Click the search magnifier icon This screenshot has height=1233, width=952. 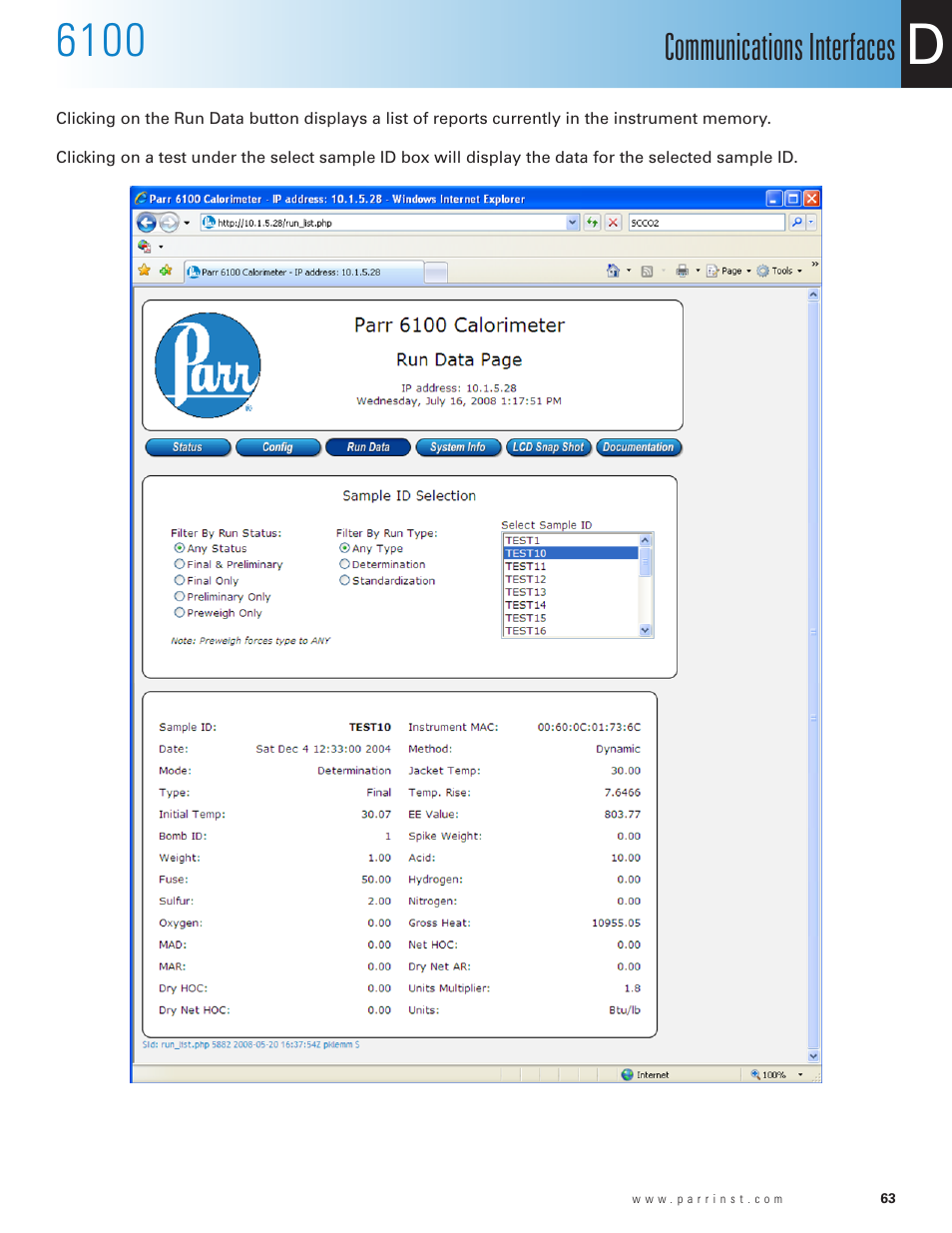coord(796,223)
